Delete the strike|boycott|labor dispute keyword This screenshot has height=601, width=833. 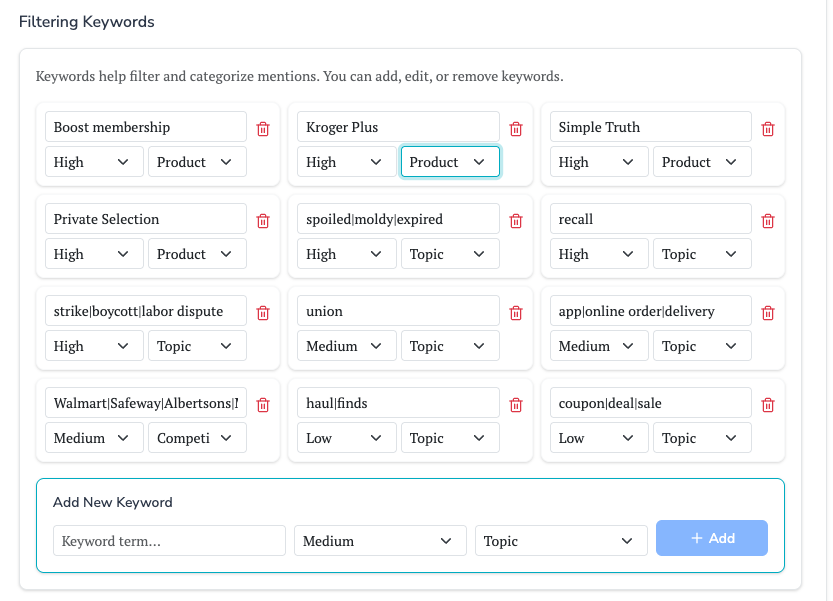(263, 312)
